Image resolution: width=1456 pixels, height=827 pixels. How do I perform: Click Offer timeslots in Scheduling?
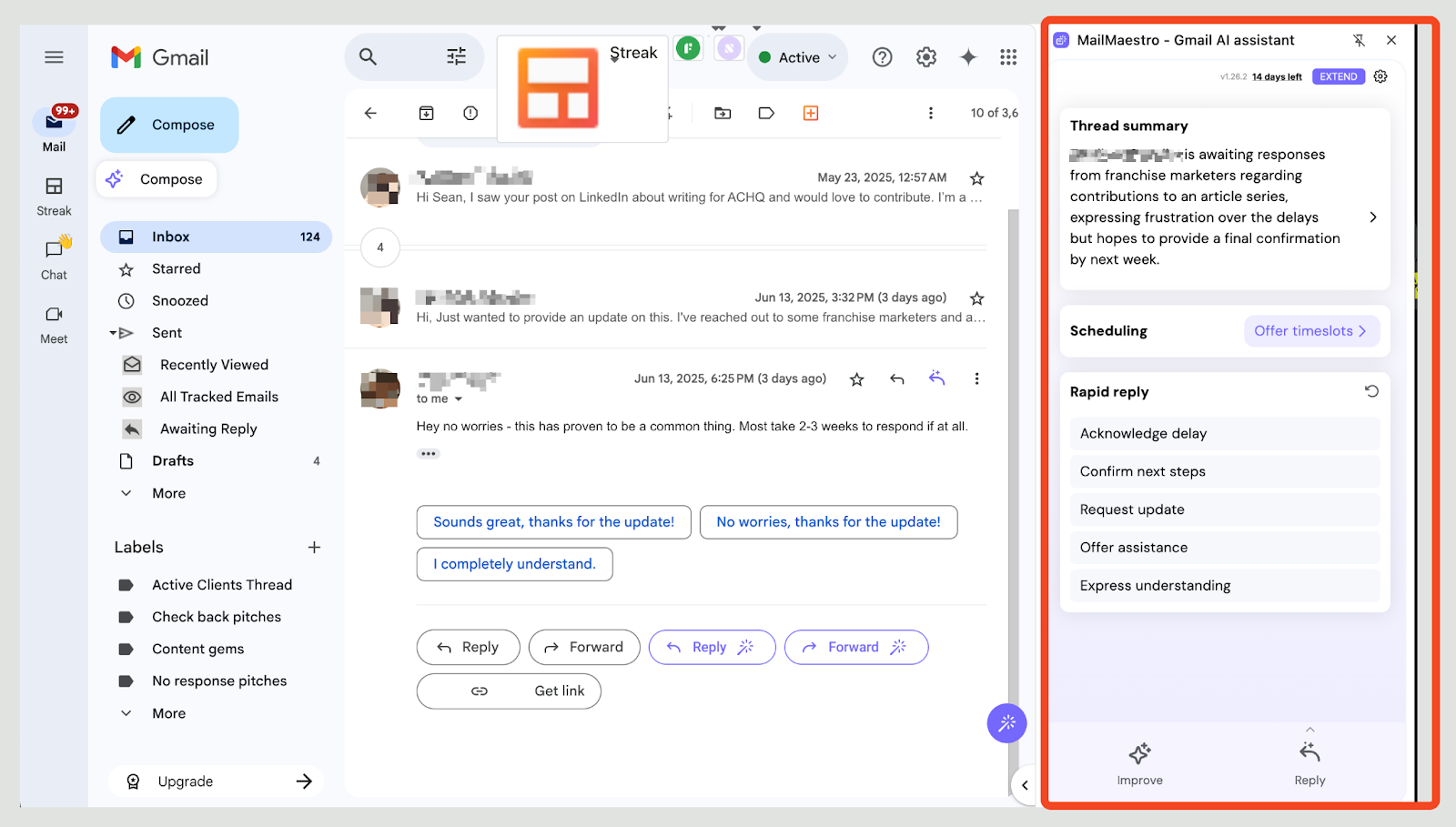(x=1311, y=331)
